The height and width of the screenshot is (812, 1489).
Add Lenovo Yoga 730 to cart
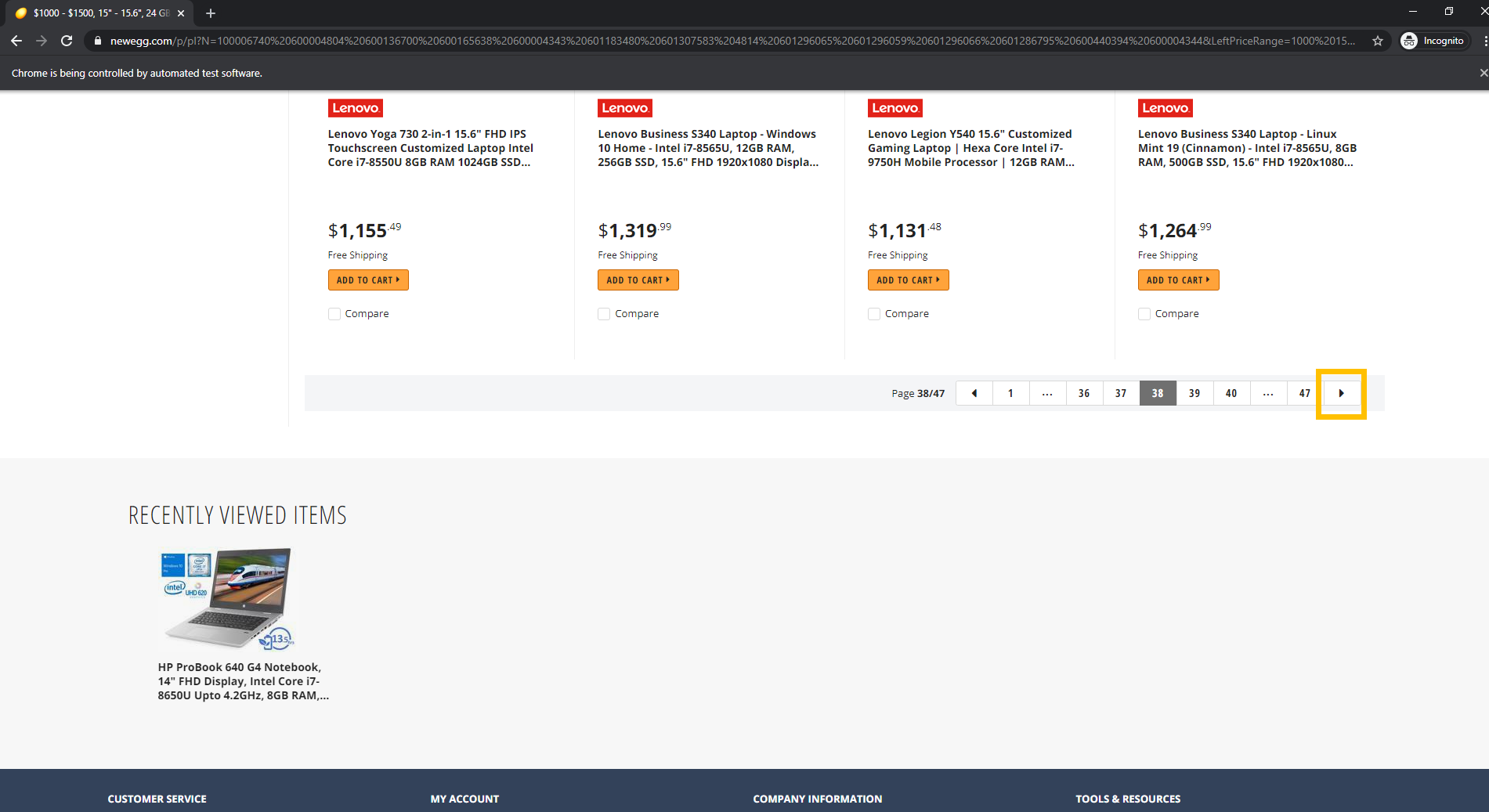click(x=368, y=280)
